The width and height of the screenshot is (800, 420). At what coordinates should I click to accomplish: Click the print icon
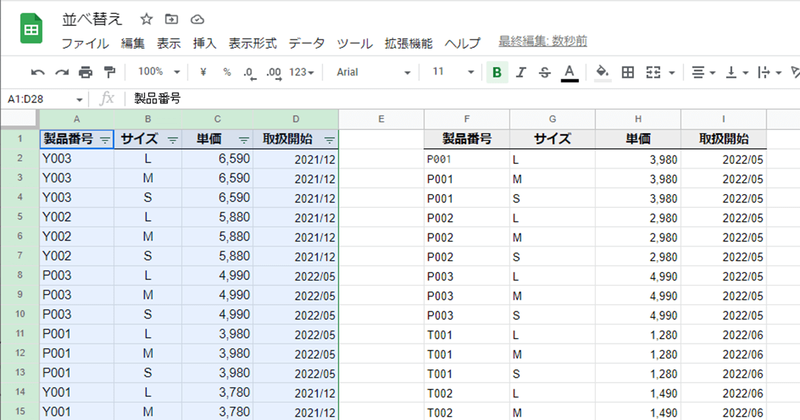86,72
